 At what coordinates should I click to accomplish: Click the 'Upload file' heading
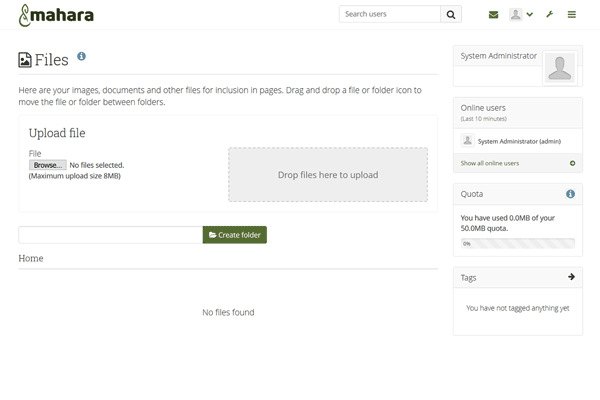[57, 133]
